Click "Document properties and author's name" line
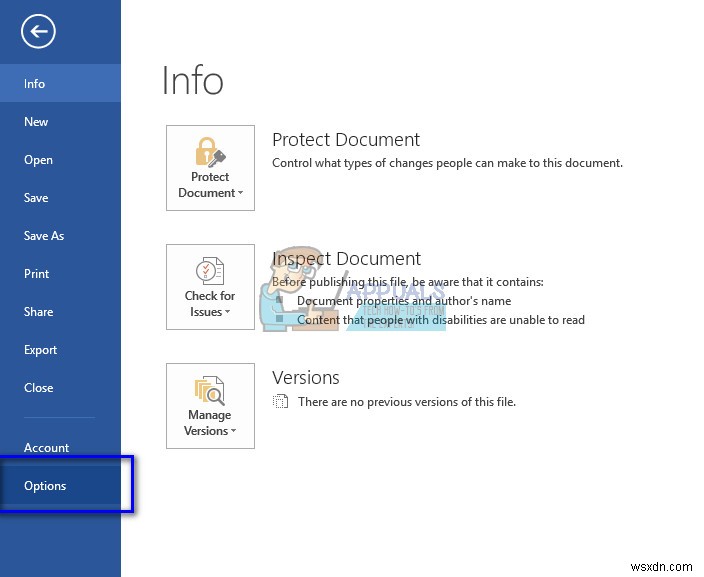This screenshot has width=704, height=577. [x=404, y=301]
